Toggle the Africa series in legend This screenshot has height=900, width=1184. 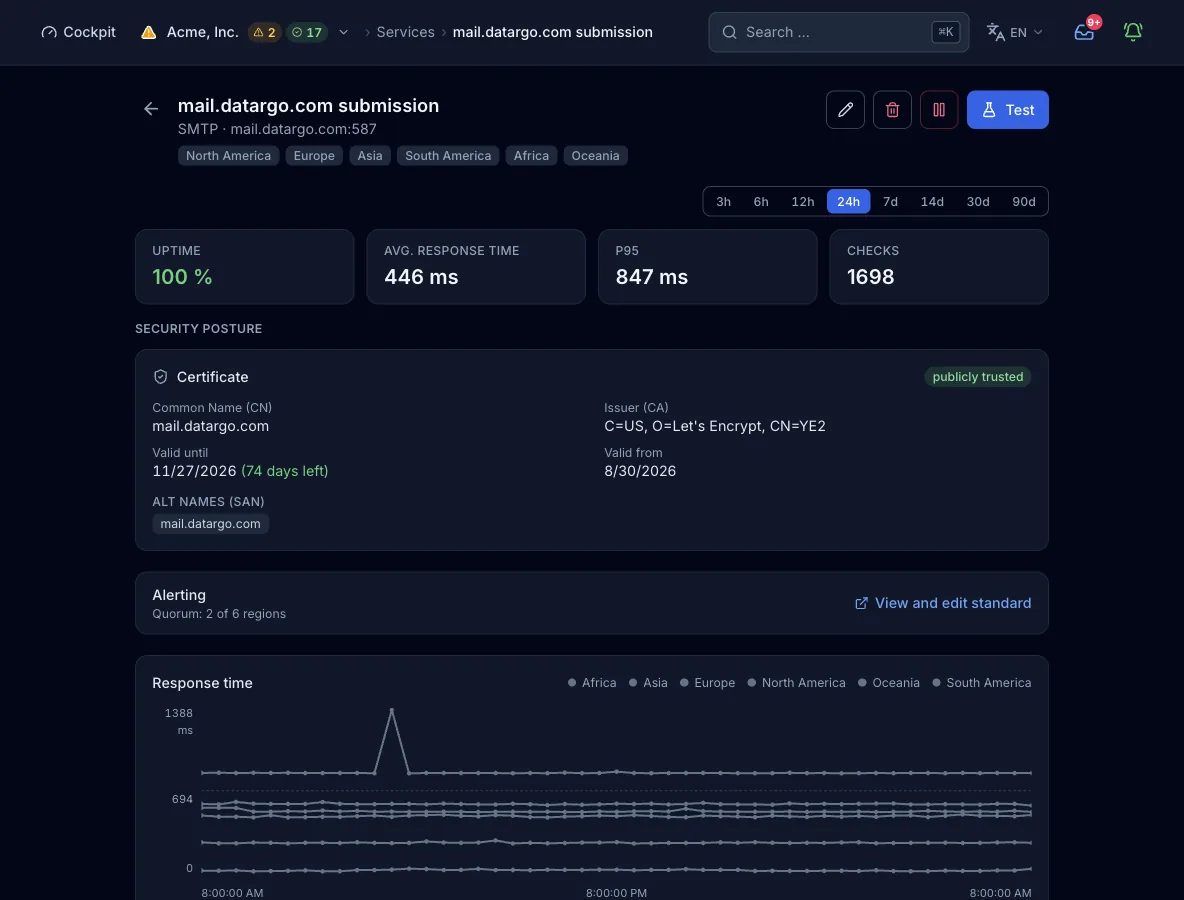tap(592, 683)
